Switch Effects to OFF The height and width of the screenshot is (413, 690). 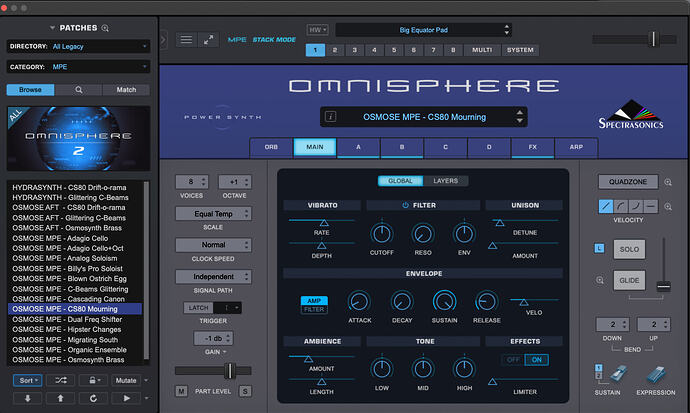point(513,360)
